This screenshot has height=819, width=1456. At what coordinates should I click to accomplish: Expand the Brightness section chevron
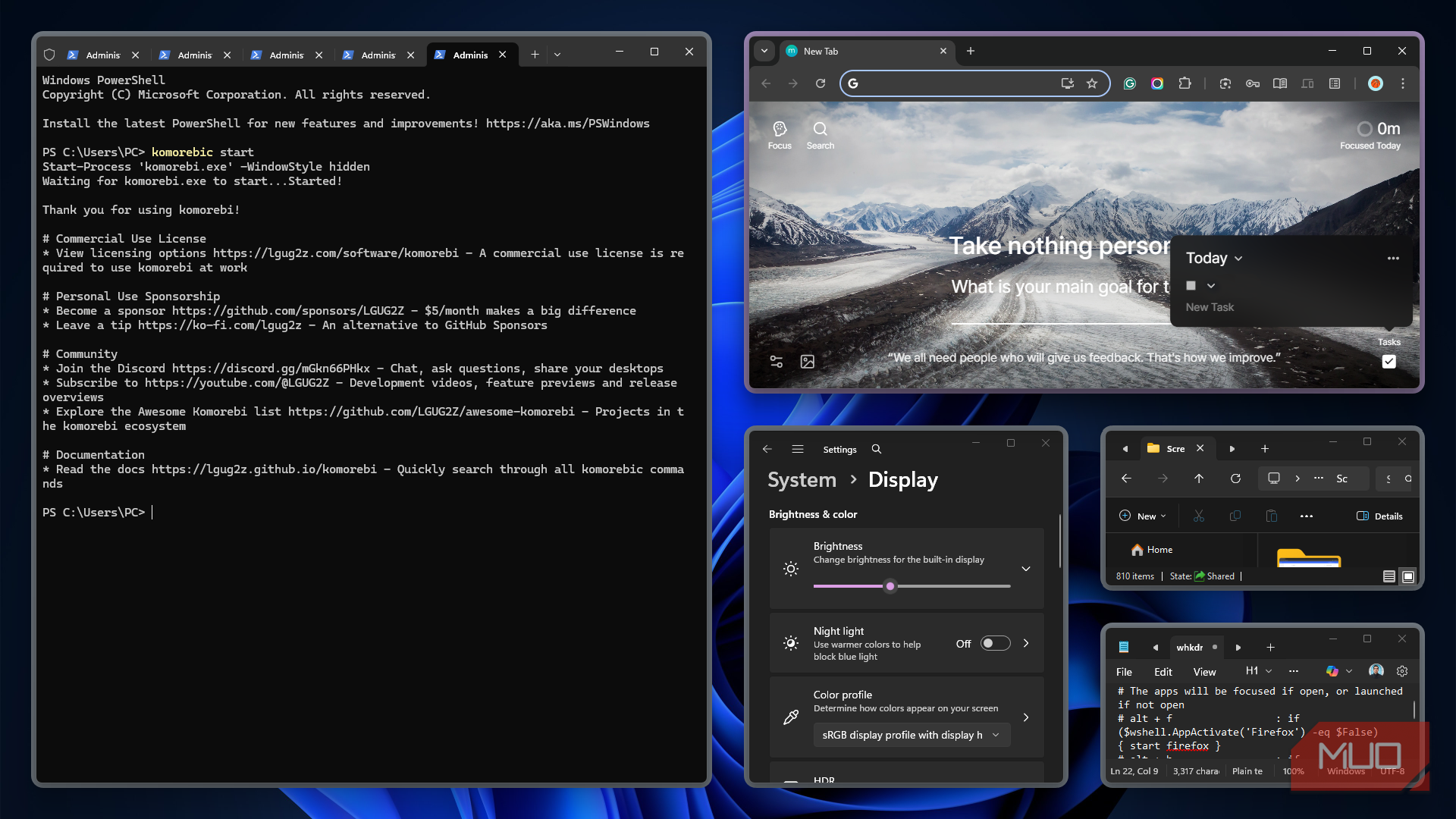pos(1026,569)
